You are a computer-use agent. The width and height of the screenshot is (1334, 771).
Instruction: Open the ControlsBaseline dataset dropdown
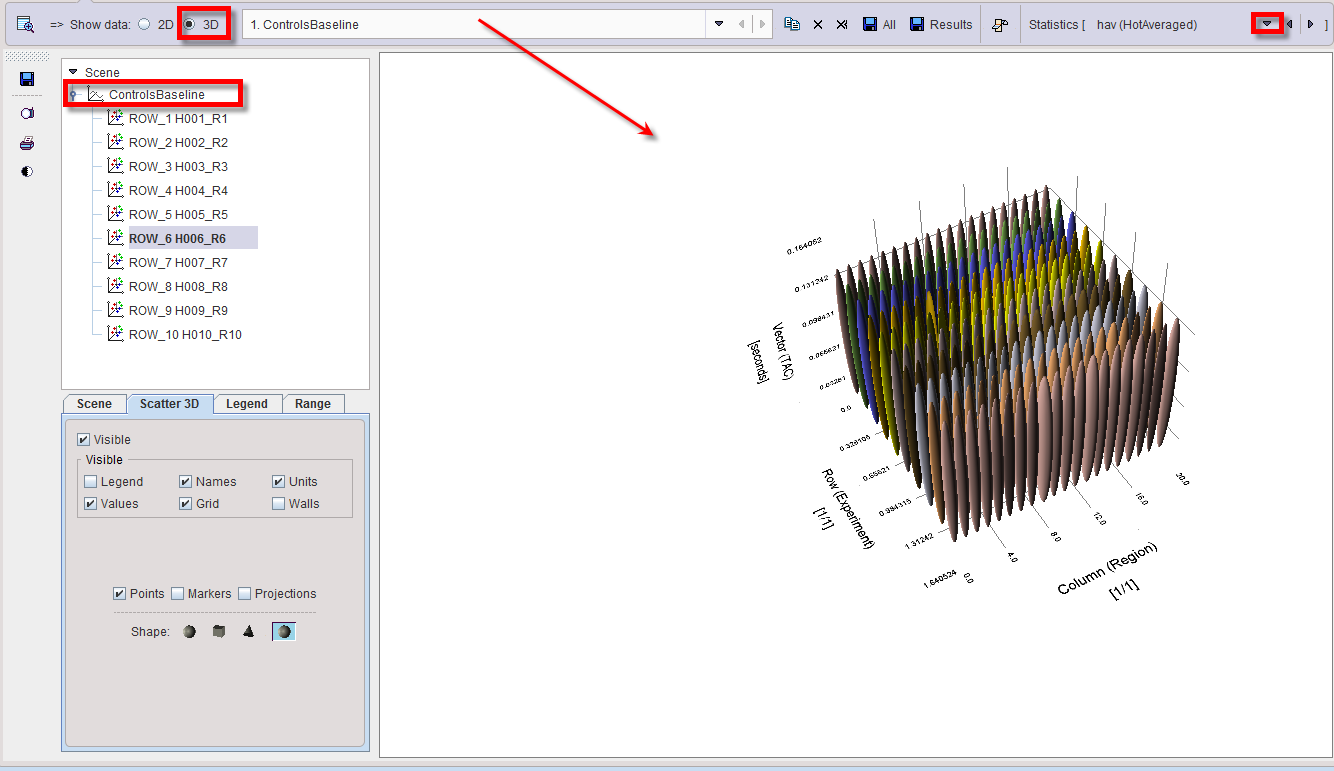click(718, 24)
